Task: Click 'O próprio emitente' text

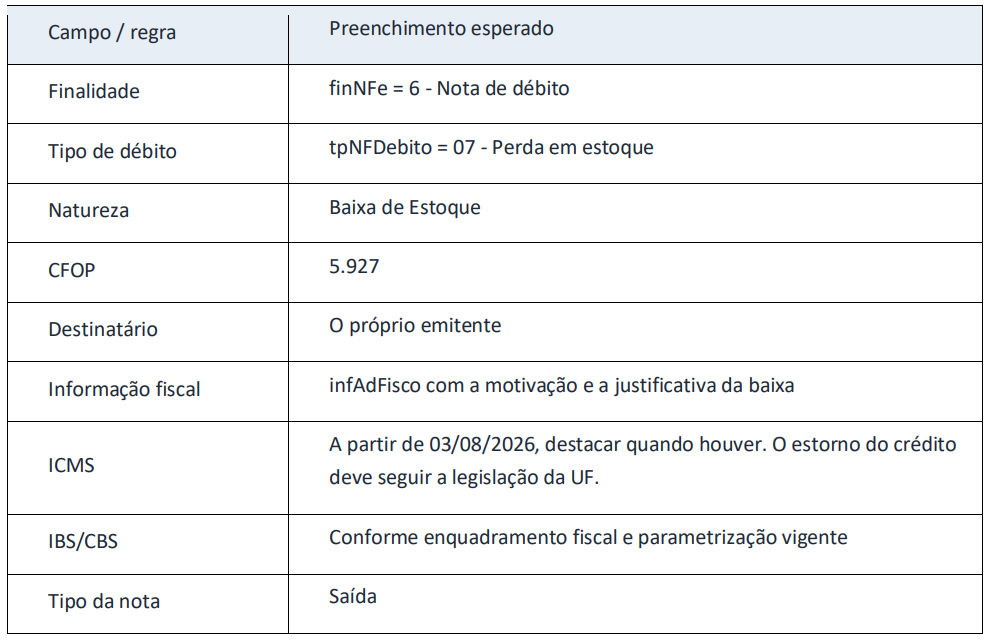Action: click(x=415, y=326)
